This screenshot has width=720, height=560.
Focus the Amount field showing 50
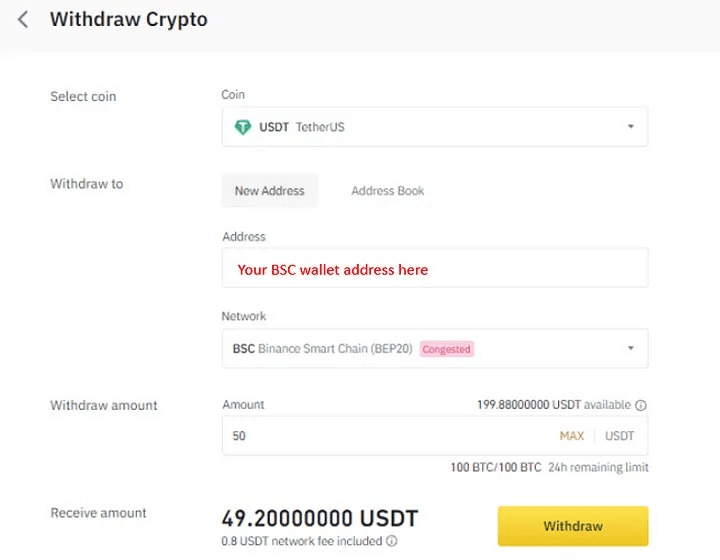coord(380,436)
